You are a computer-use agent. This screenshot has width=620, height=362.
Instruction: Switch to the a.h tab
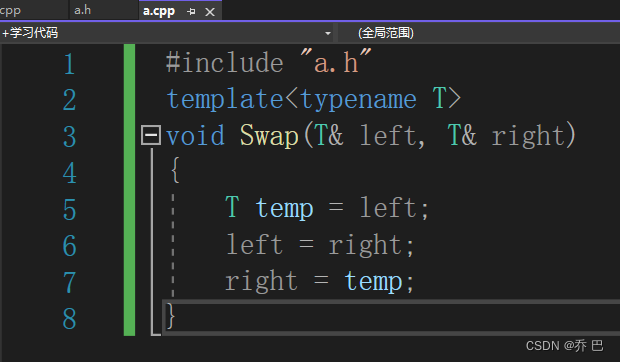pyautogui.click(x=83, y=10)
